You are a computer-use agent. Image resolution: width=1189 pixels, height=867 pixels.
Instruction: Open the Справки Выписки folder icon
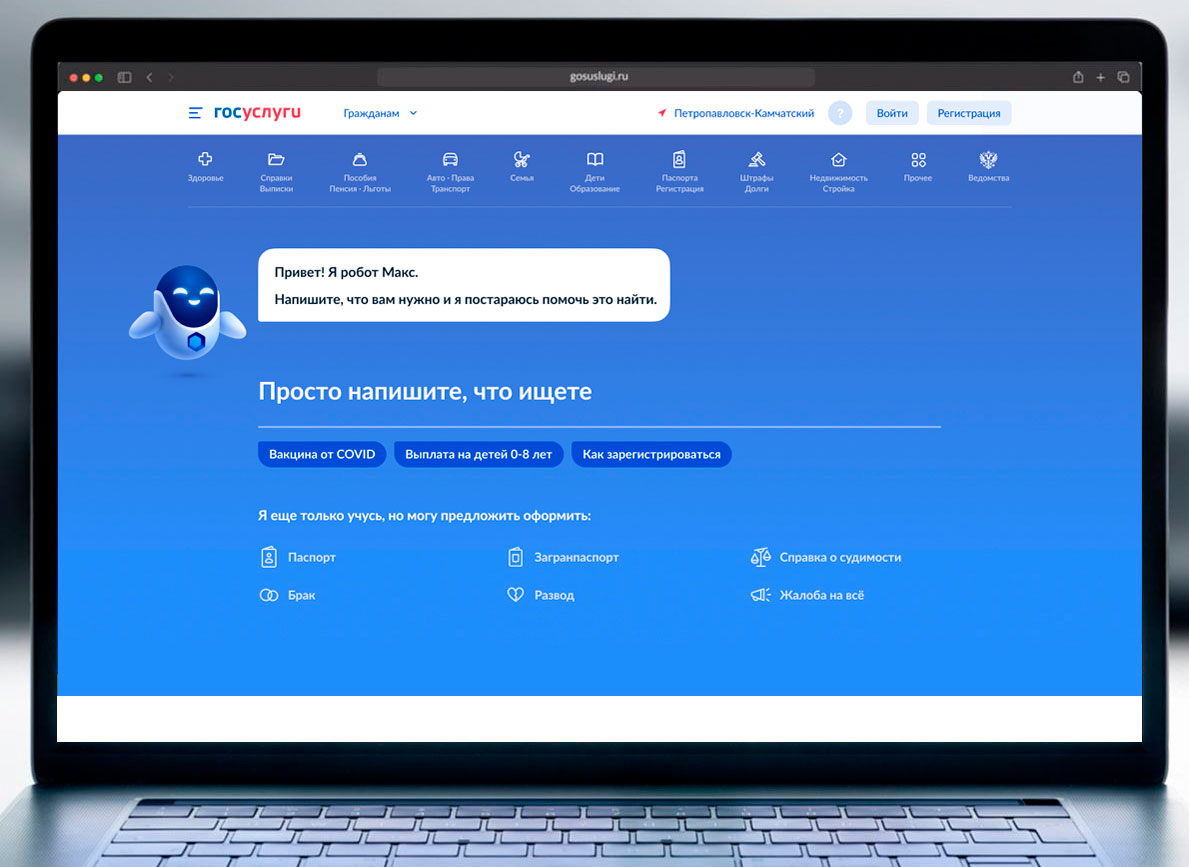276,159
